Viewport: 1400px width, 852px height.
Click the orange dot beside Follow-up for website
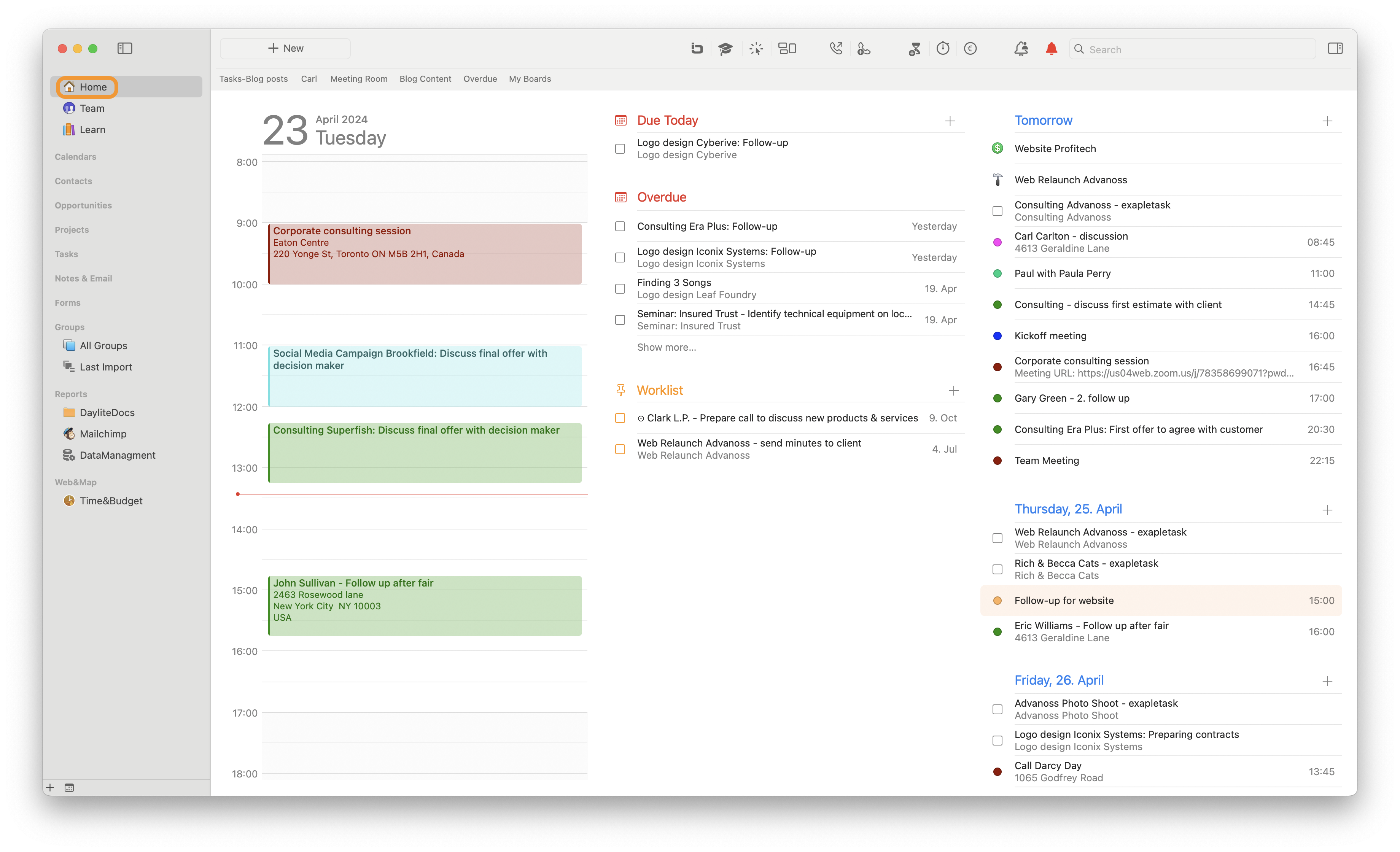tap(998, 601)
